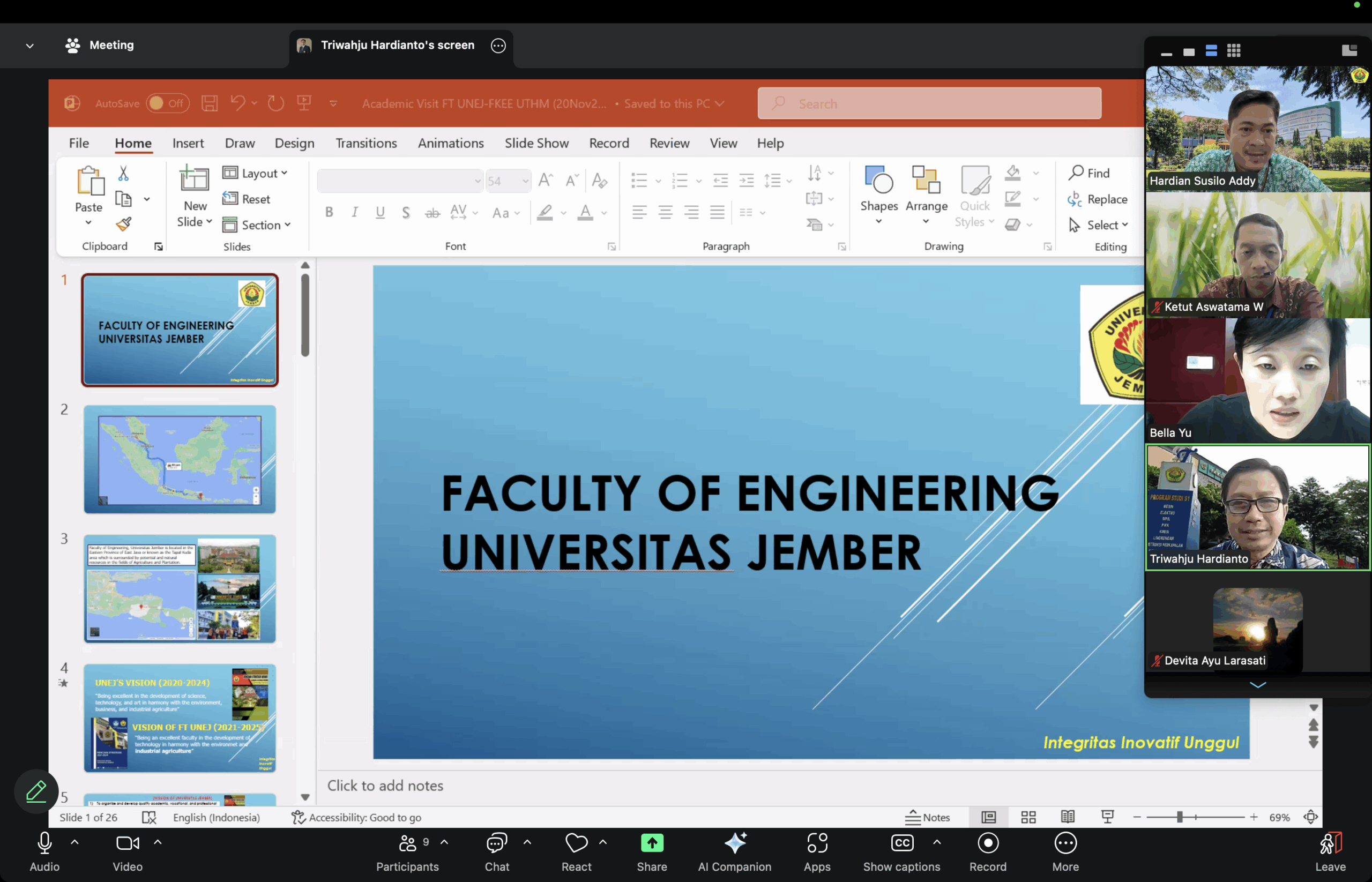The image size is (1372, 882).
Task: Click the Zoom annotate pencil icon
Action: [x=36, y=791]
